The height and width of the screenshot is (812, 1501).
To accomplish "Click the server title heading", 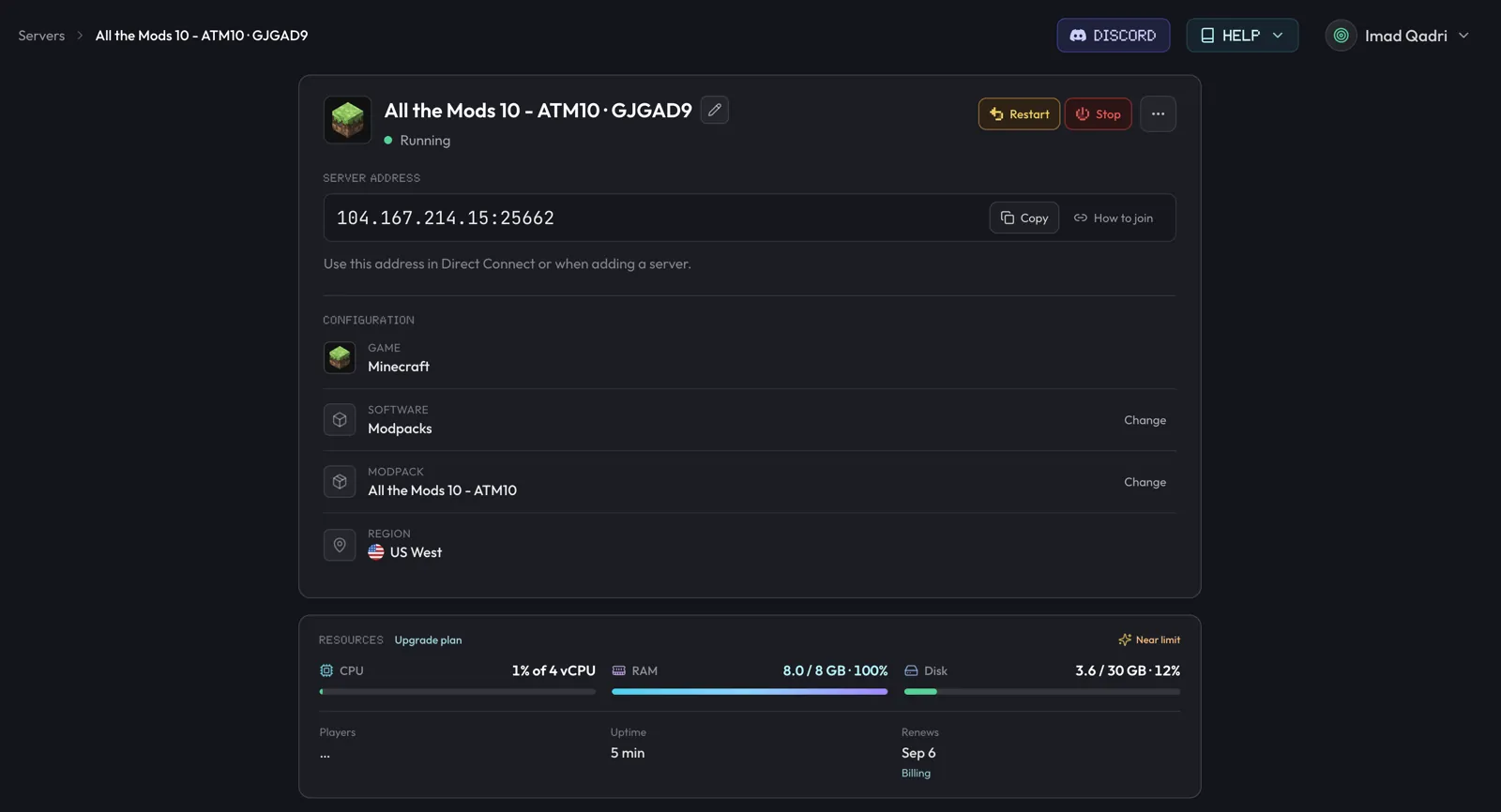I will [538, 111].
